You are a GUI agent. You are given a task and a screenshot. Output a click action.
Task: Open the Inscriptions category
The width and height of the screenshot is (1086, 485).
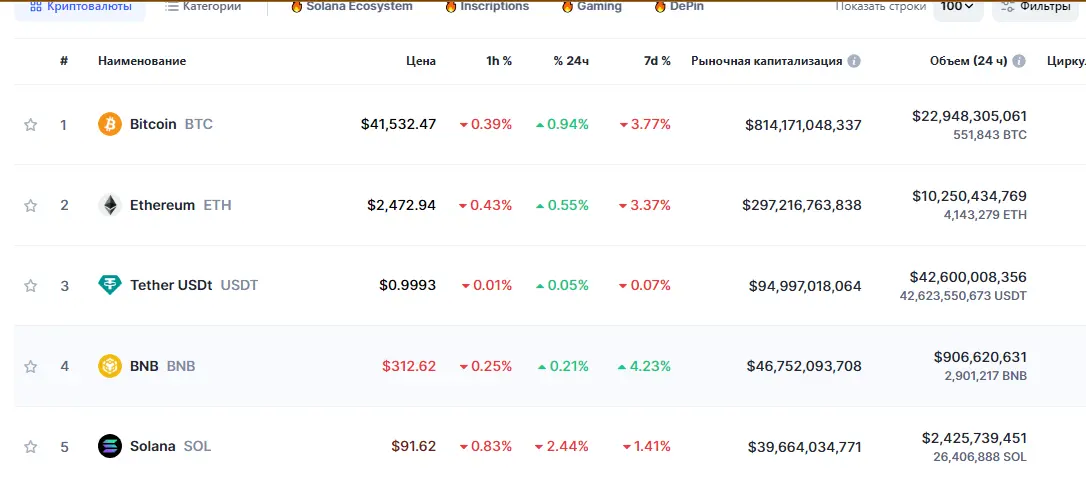point(487,7)
